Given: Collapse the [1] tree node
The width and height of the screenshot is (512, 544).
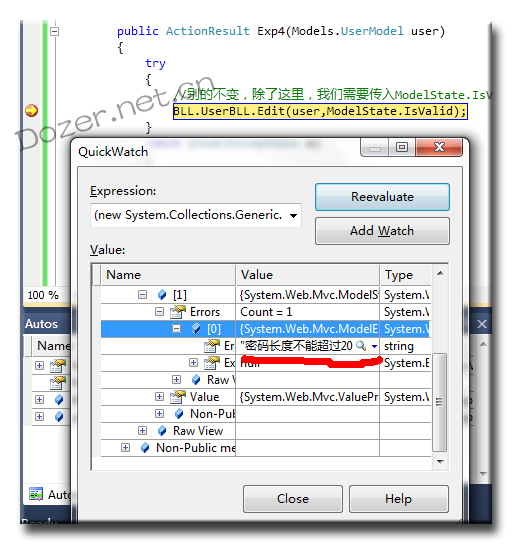Looking at the screenshot, I should click(x=142, y=295).
